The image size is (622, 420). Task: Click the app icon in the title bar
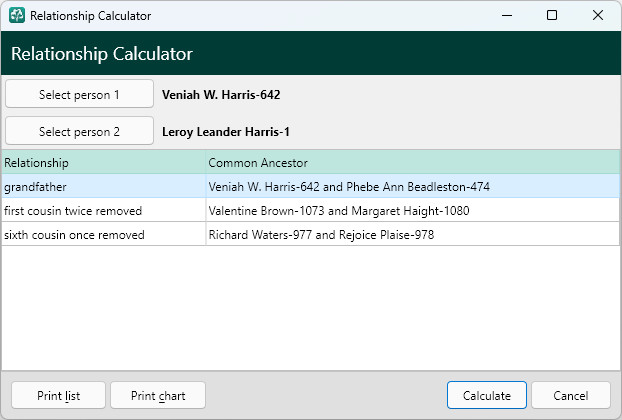coord(17,15)
